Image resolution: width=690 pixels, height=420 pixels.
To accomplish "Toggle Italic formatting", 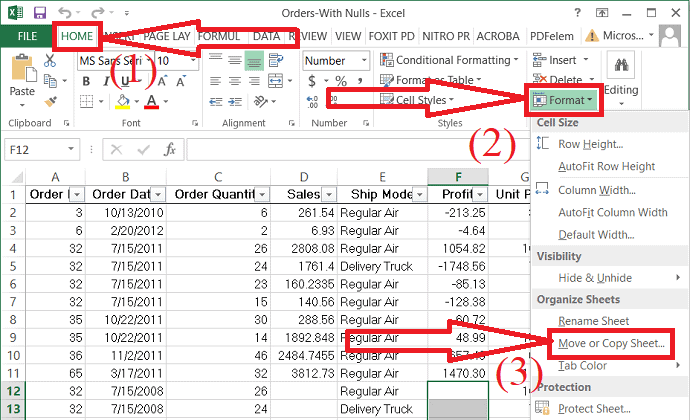I will (x=106, y=81).
